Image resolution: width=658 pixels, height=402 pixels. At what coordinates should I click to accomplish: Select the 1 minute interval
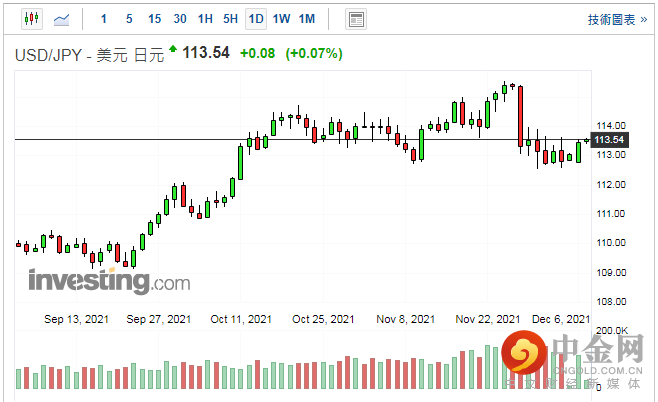(x=104, y=19)
